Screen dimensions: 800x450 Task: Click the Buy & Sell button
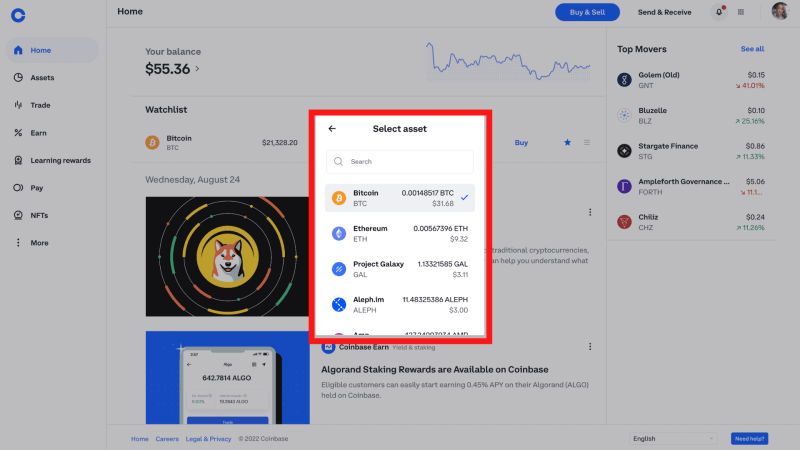587,12
